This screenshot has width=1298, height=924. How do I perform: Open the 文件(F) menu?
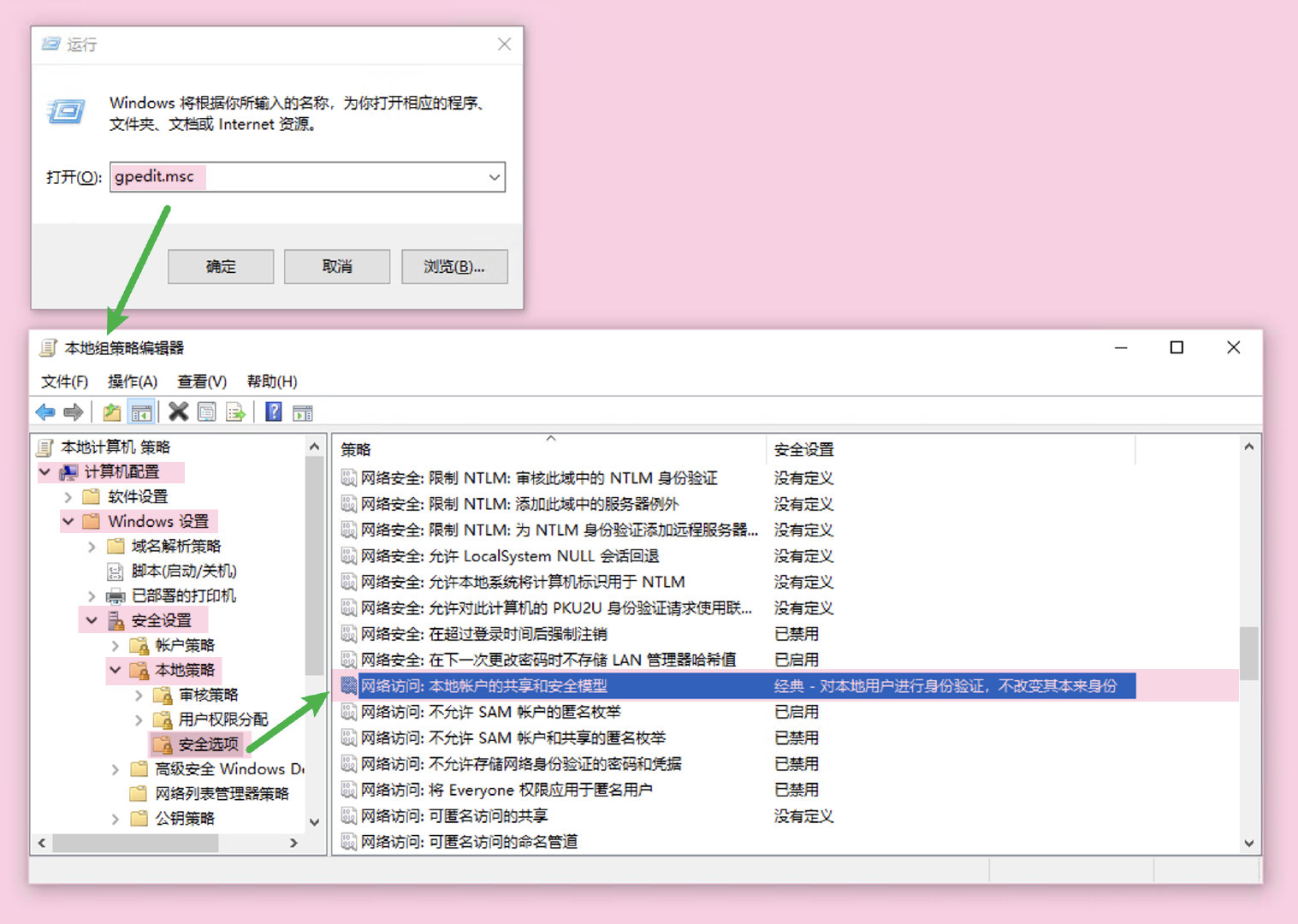(x=64, y=382)
